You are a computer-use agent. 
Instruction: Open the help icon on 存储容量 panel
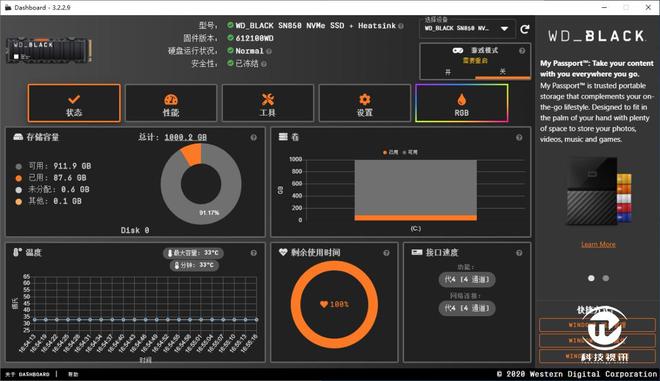point(253,137)
